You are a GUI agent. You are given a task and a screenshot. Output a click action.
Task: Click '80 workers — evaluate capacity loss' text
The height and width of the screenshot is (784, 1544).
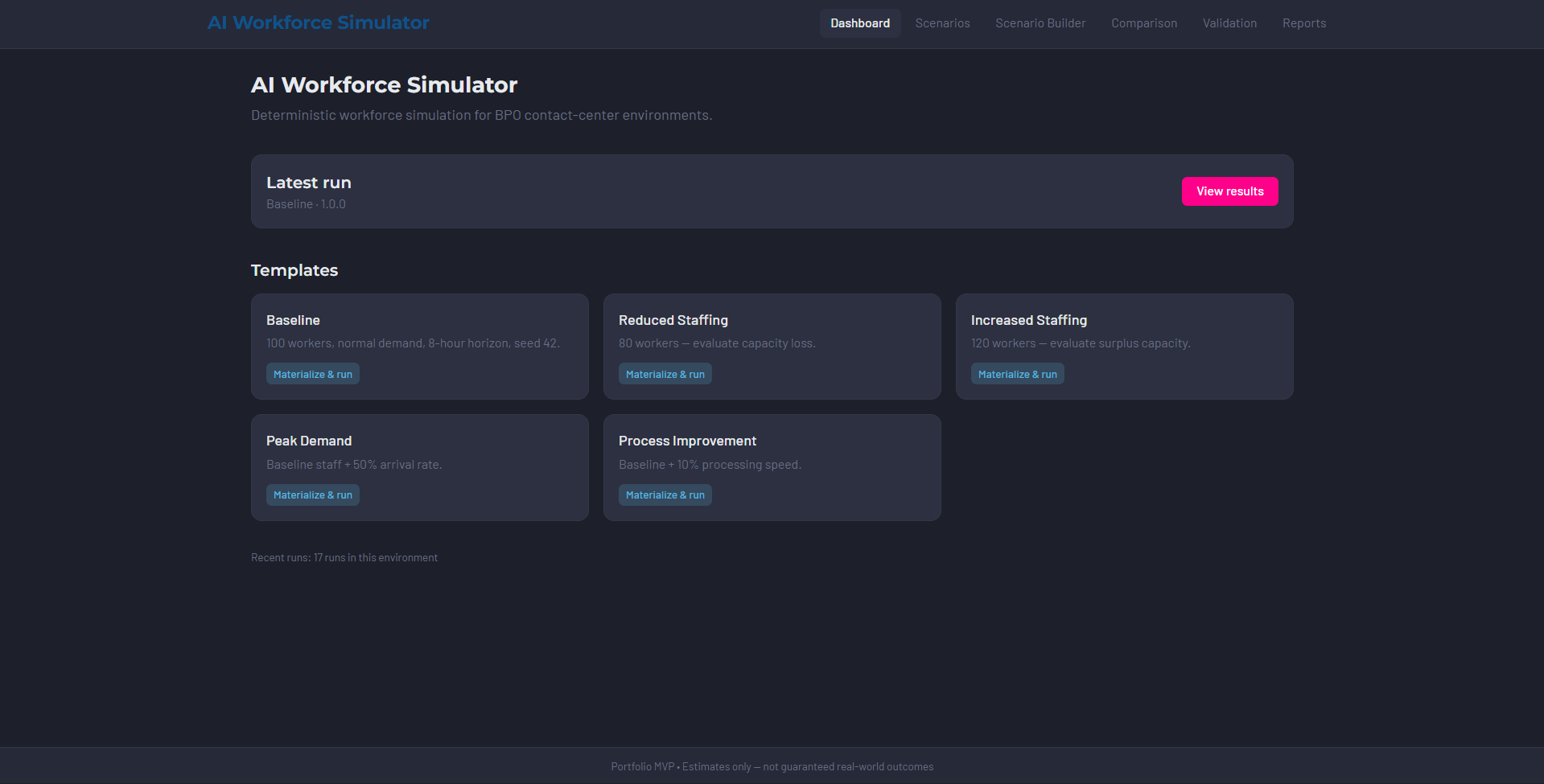(x=717, y=343)
